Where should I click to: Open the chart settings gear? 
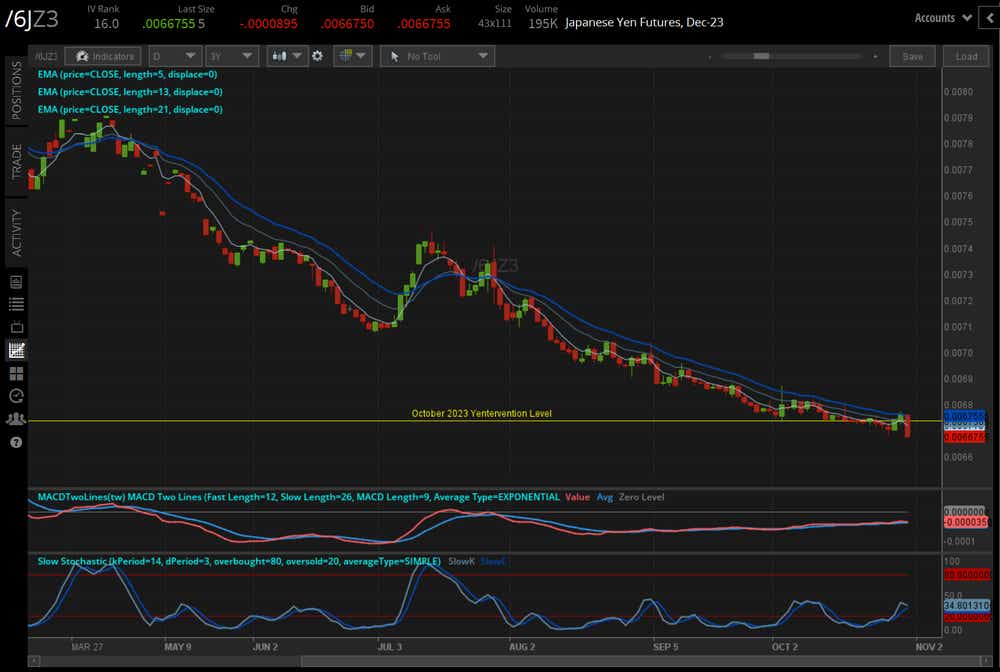point(319,57)
